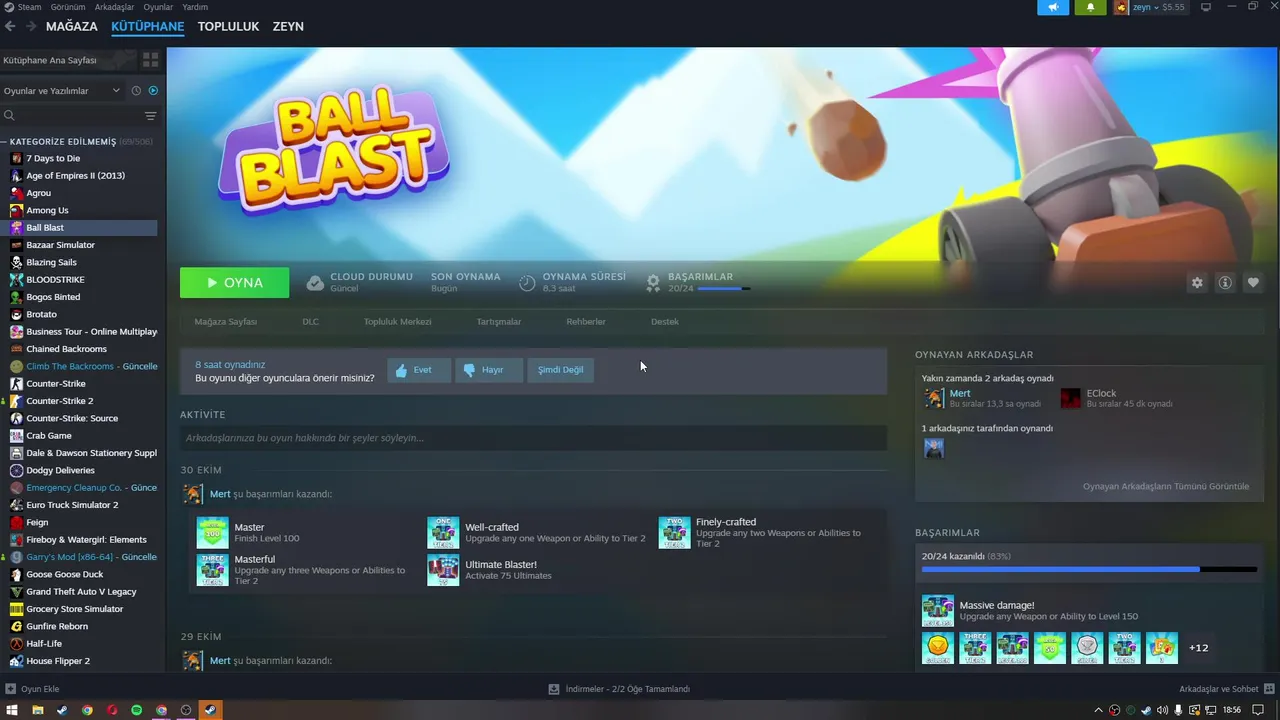1280x720 pixels.
Task: Open advanced filter options icon
Action: point(150,116)
